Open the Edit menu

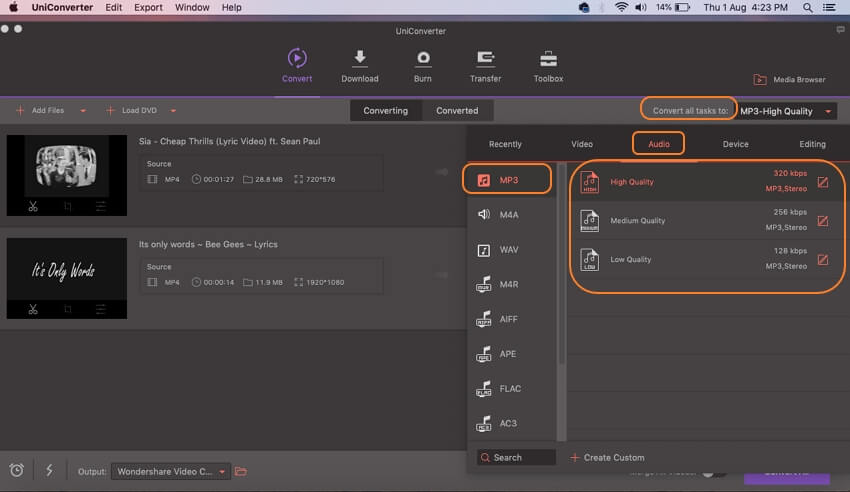[113, 8]
